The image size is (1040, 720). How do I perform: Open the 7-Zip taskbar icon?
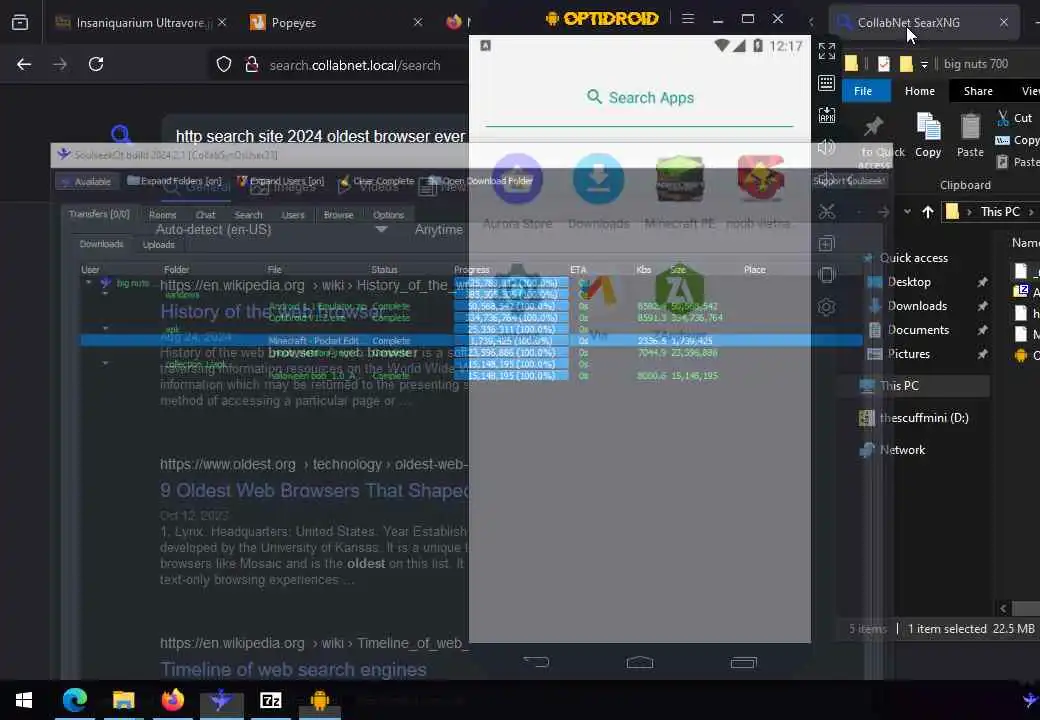tap(271, 700)
